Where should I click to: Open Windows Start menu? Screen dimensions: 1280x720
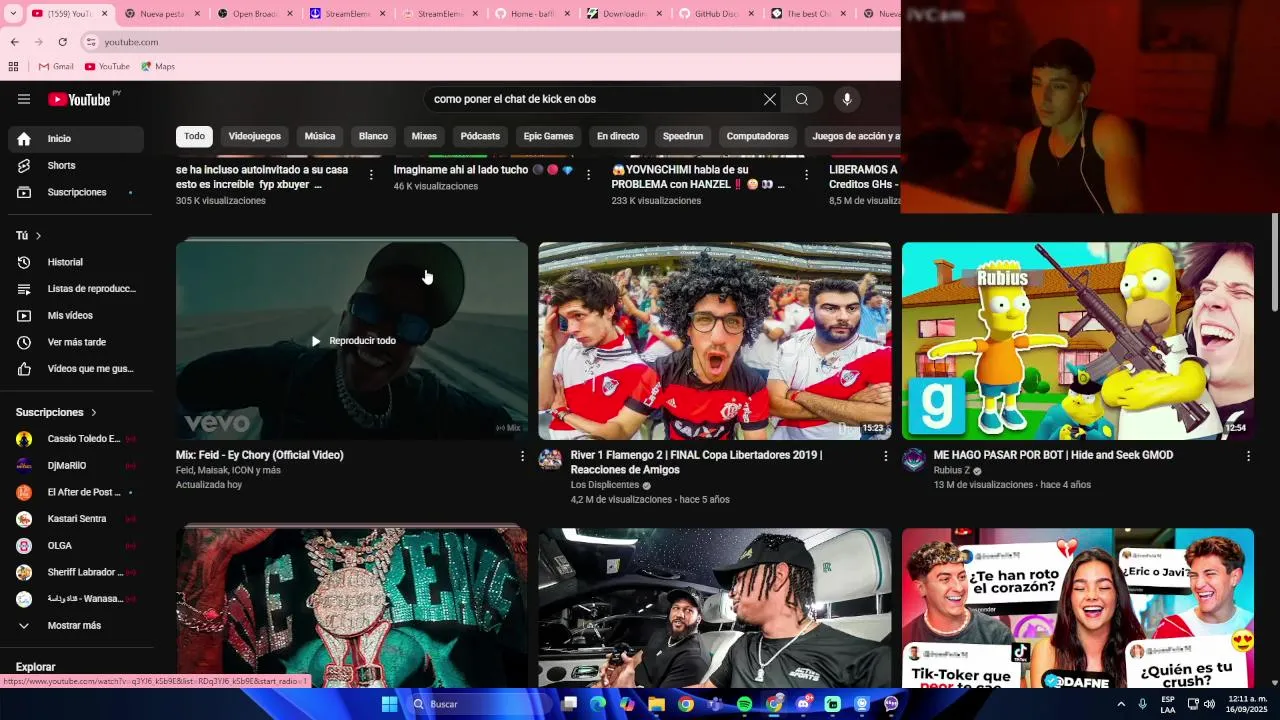389,704
